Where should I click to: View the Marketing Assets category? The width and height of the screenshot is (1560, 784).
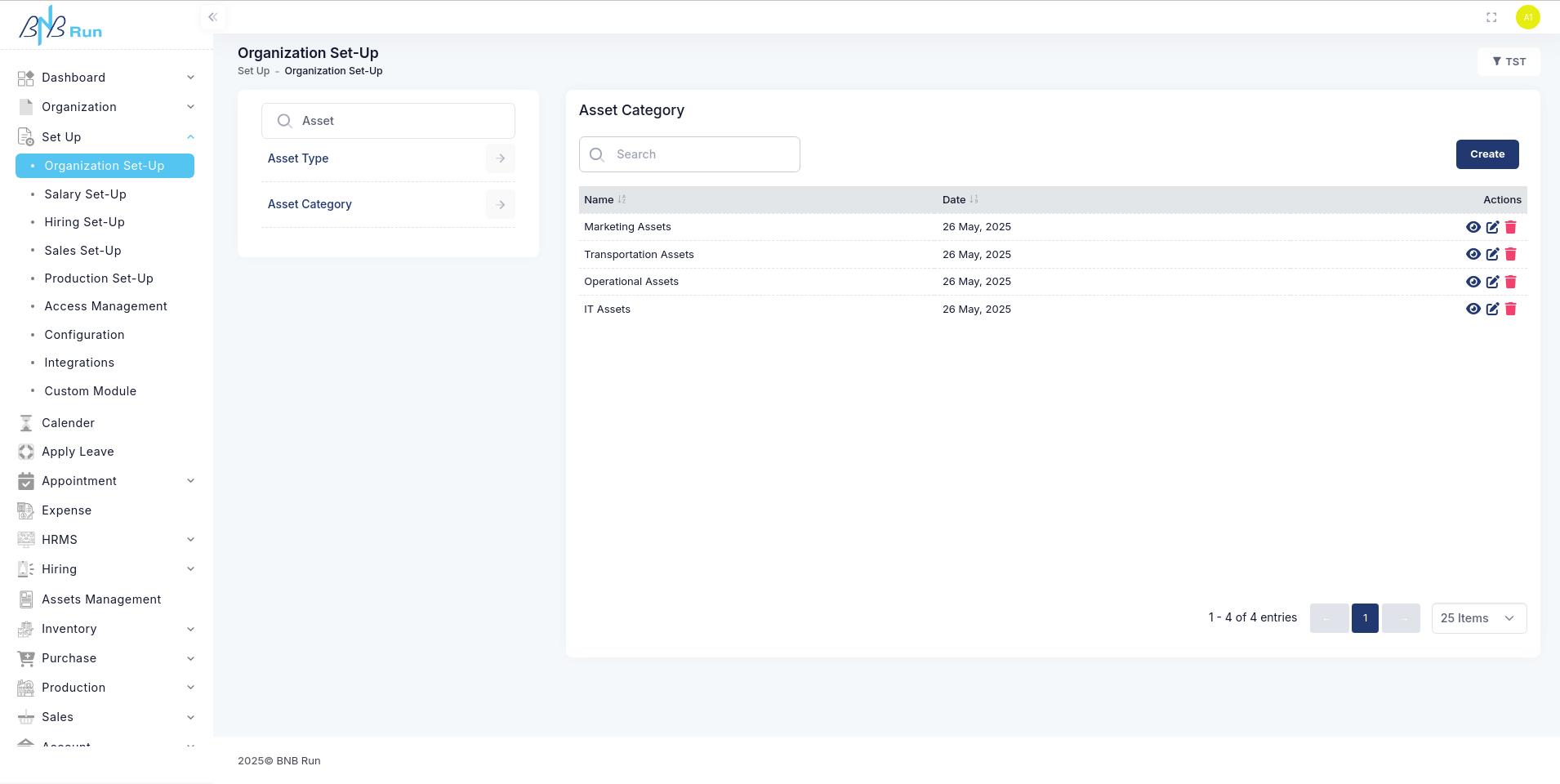[x=1473, y=227]
